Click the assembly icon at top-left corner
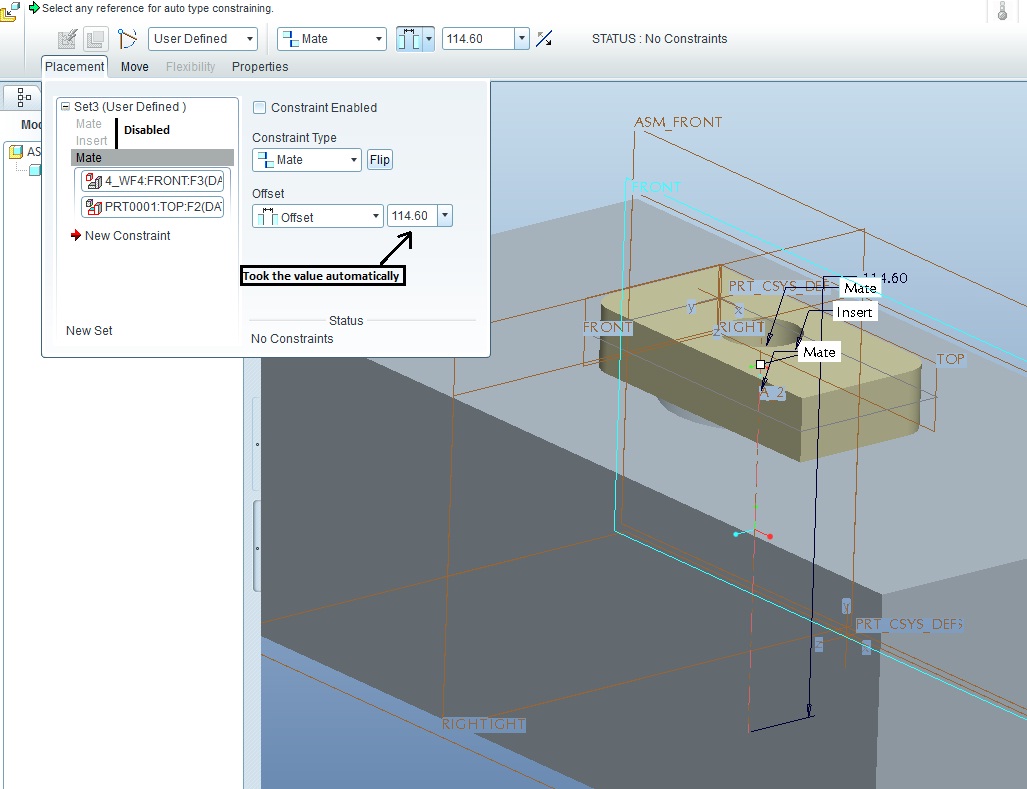1027x789 pixels. [x=9, y=11]
